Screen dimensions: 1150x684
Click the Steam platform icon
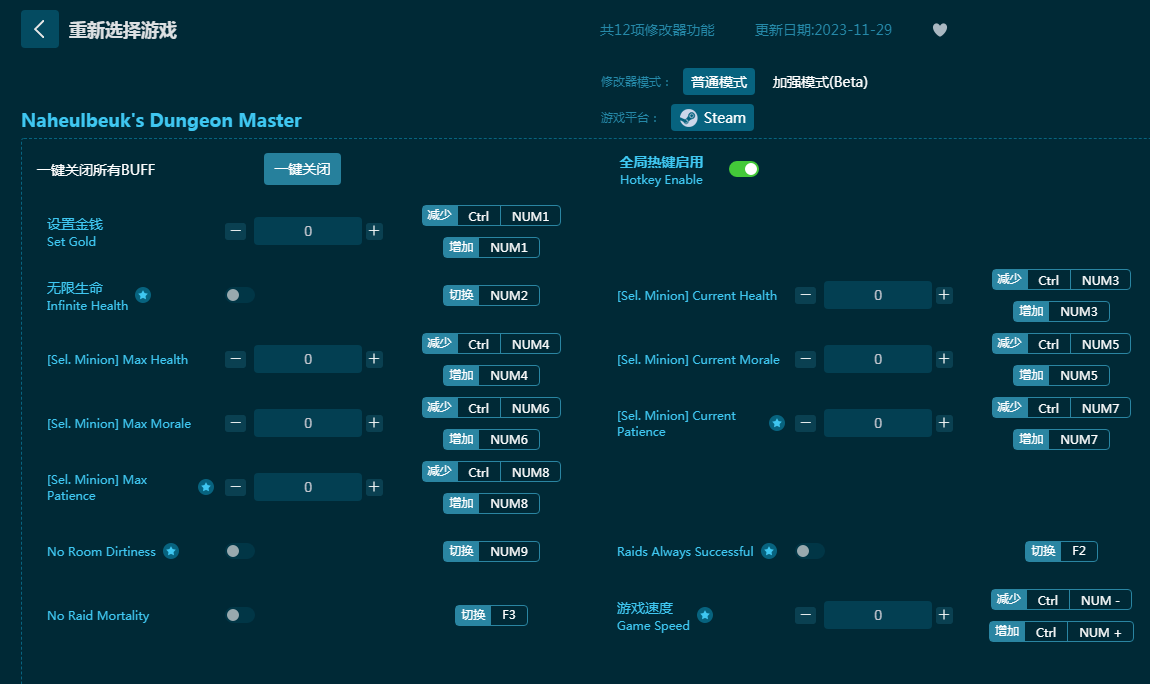pos(689,118)
